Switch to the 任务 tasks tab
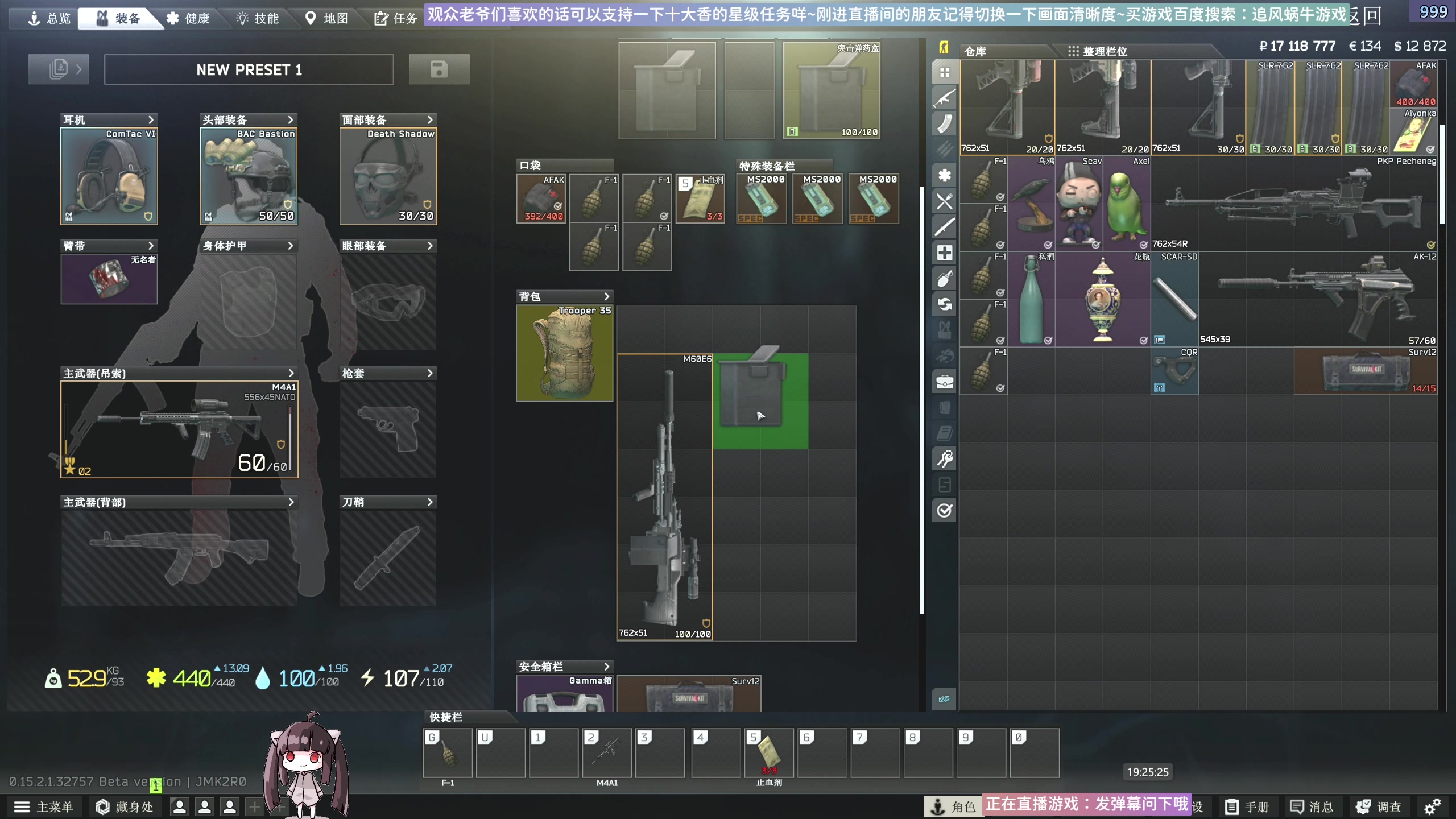1456x819 pixels. pyautogui.click(x=396, y=18)
